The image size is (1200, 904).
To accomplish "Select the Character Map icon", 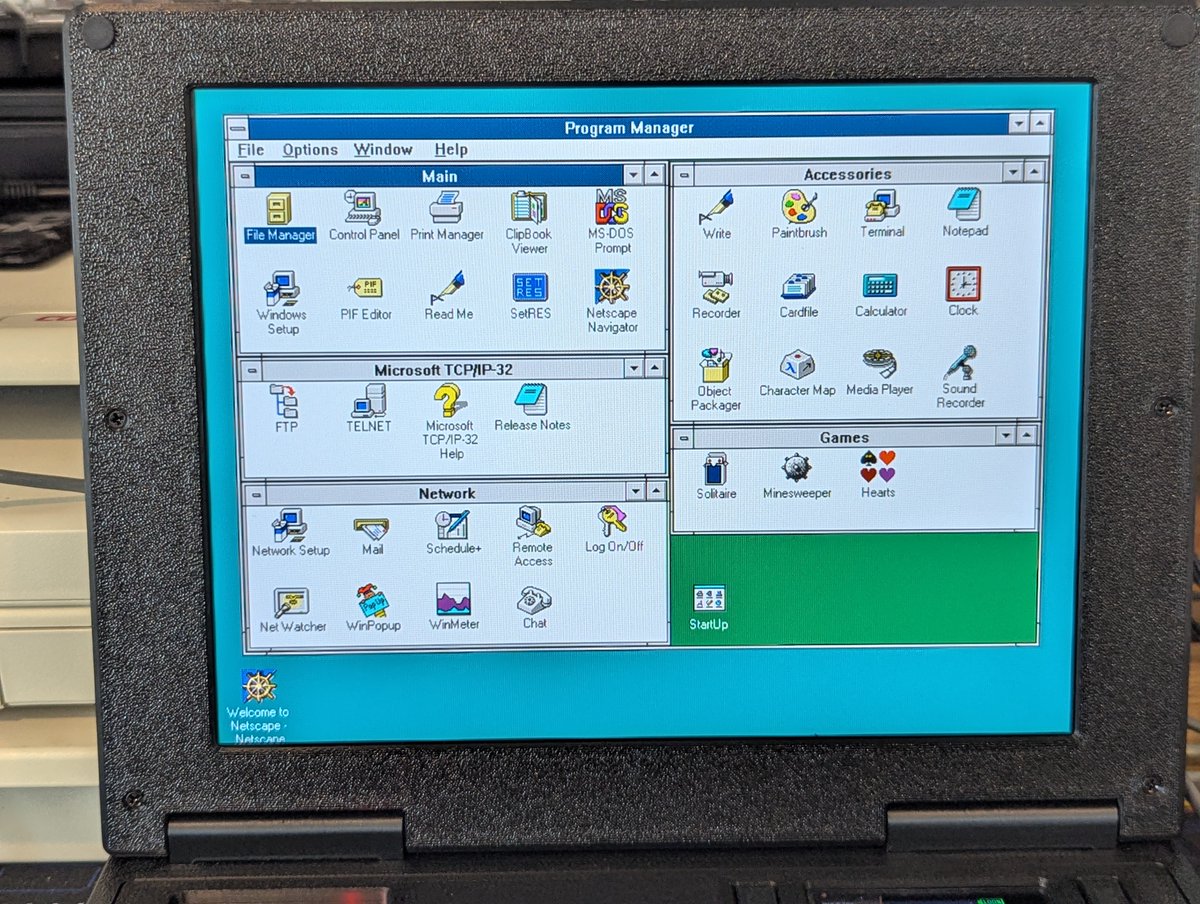I will click(x=797, y=364).
